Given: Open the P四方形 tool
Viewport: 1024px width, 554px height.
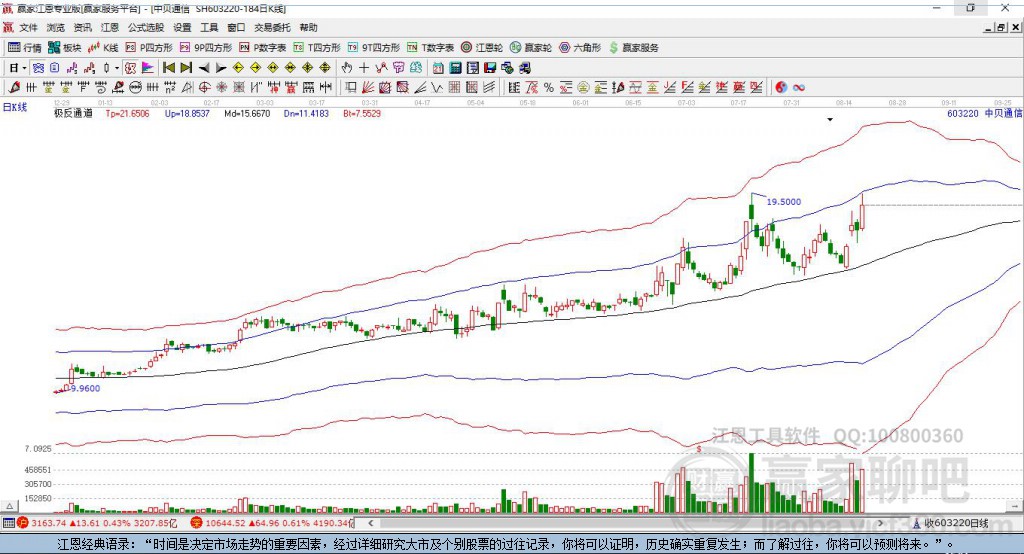Looking at the screenshot, I should 149,48.
